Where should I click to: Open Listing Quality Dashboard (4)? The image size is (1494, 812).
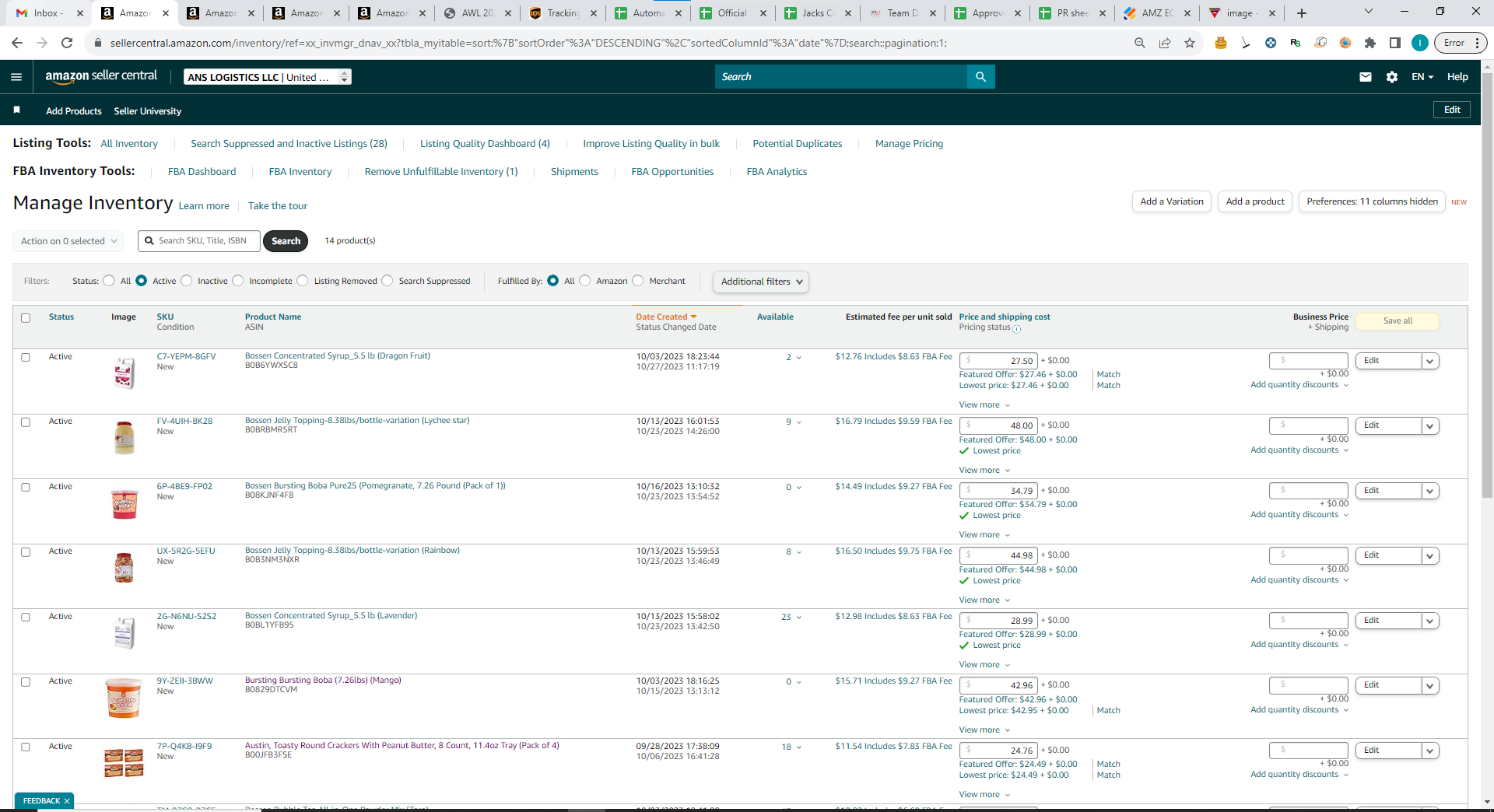(485, 144)
